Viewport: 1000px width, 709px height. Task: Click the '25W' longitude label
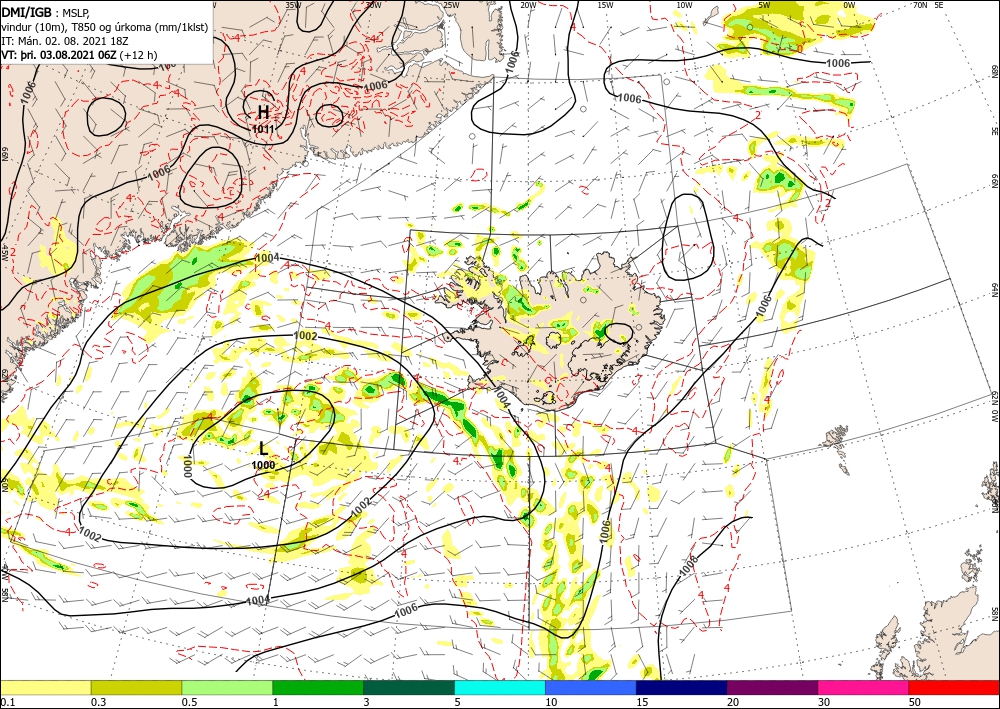coord(451,5)
